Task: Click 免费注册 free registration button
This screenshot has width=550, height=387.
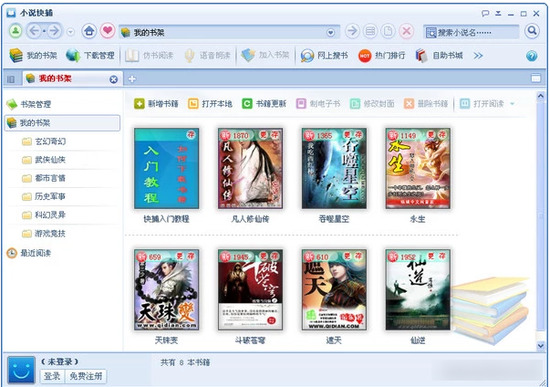Action: click(86, 376)
